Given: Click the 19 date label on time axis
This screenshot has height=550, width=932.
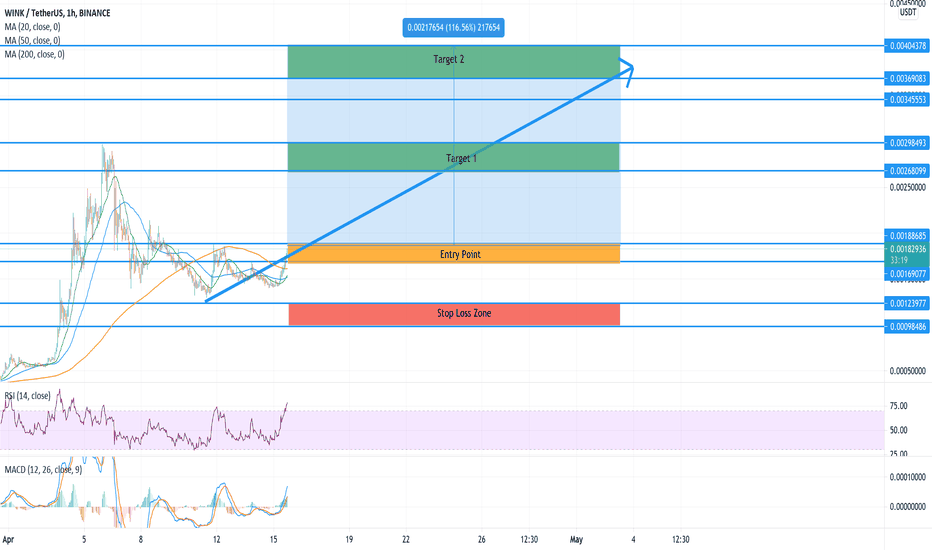Looking at the screenshot, I should (x=349, y=540).
